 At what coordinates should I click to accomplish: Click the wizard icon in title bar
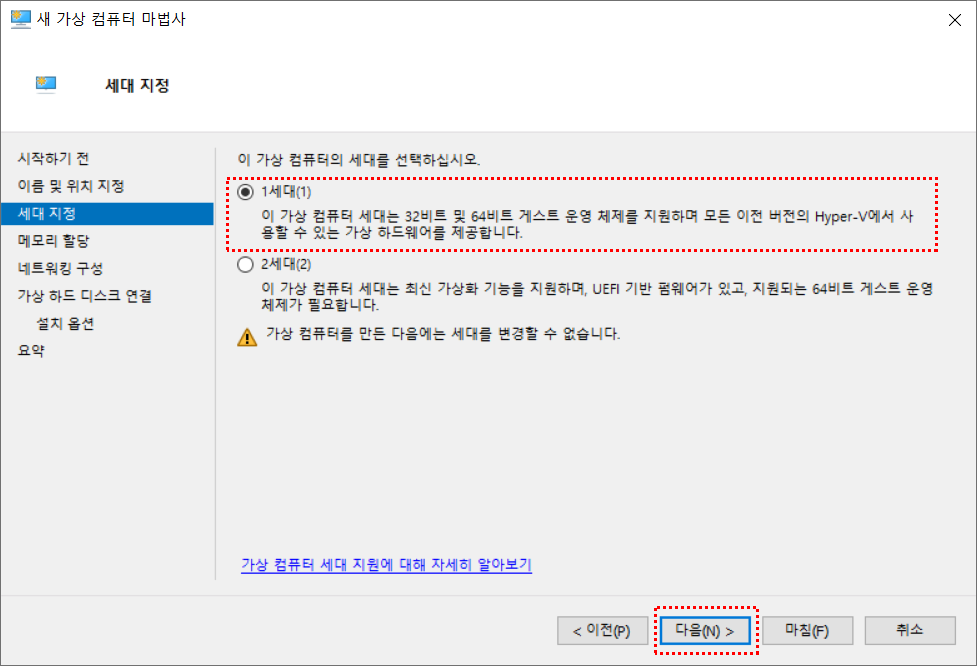tap(21, 19)
